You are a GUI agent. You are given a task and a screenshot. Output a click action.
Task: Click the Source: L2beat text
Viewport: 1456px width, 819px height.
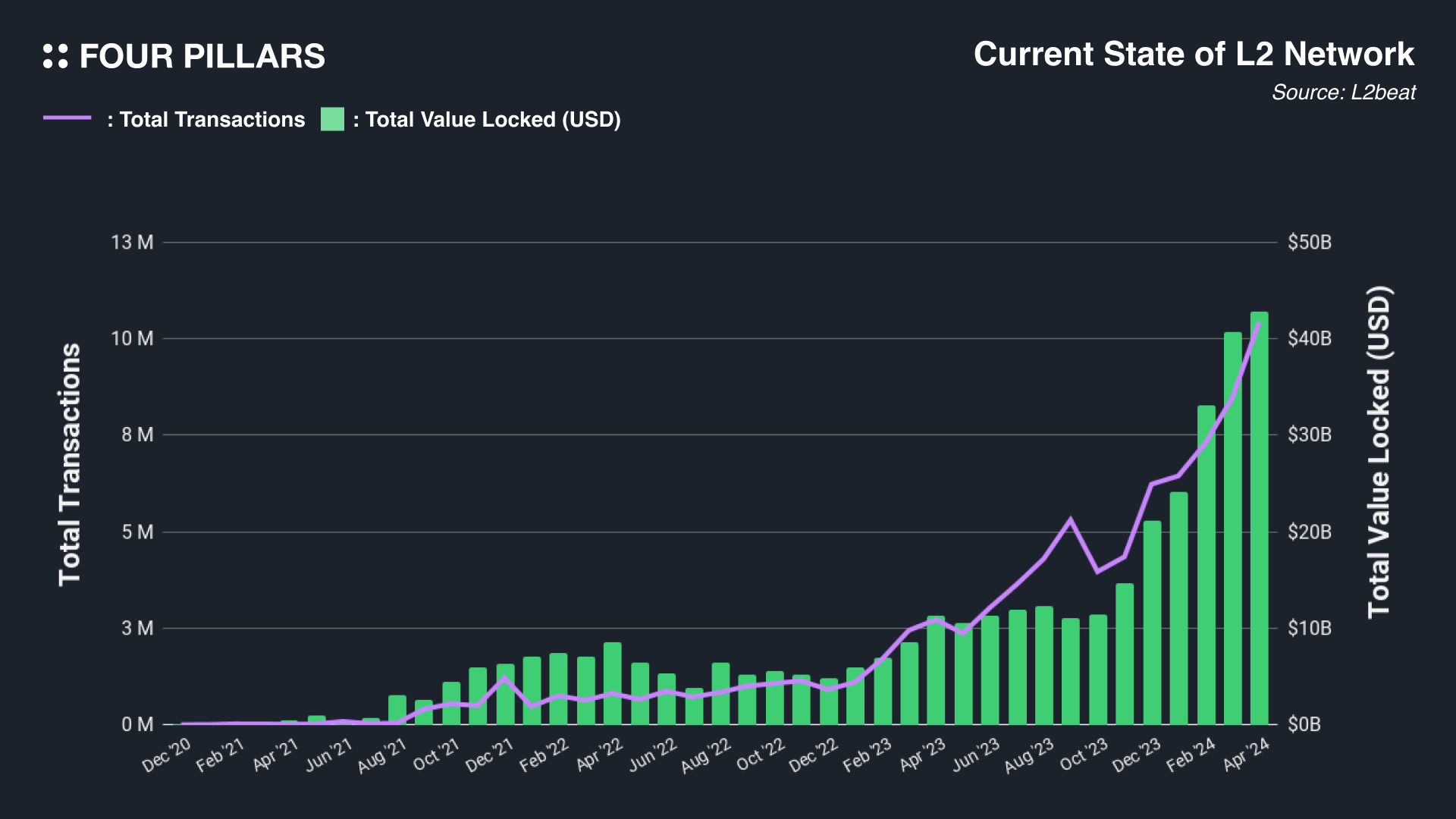point(1343,93)
